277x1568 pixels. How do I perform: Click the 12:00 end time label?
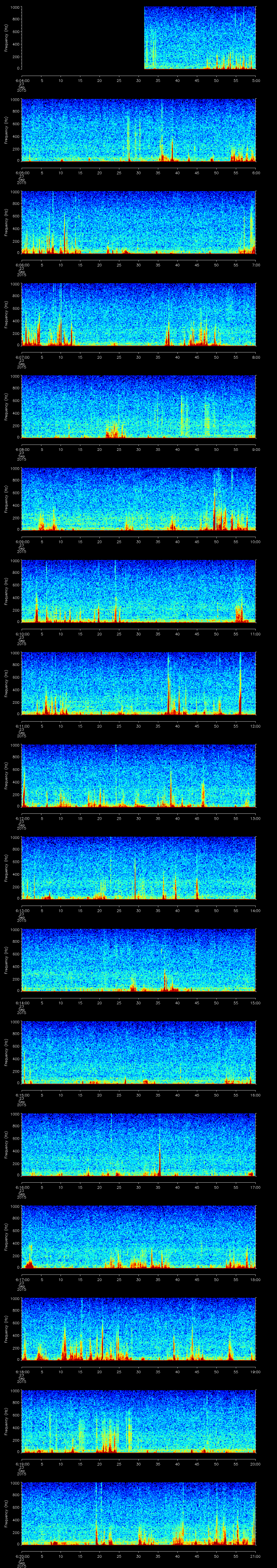[x=255, y=726]
